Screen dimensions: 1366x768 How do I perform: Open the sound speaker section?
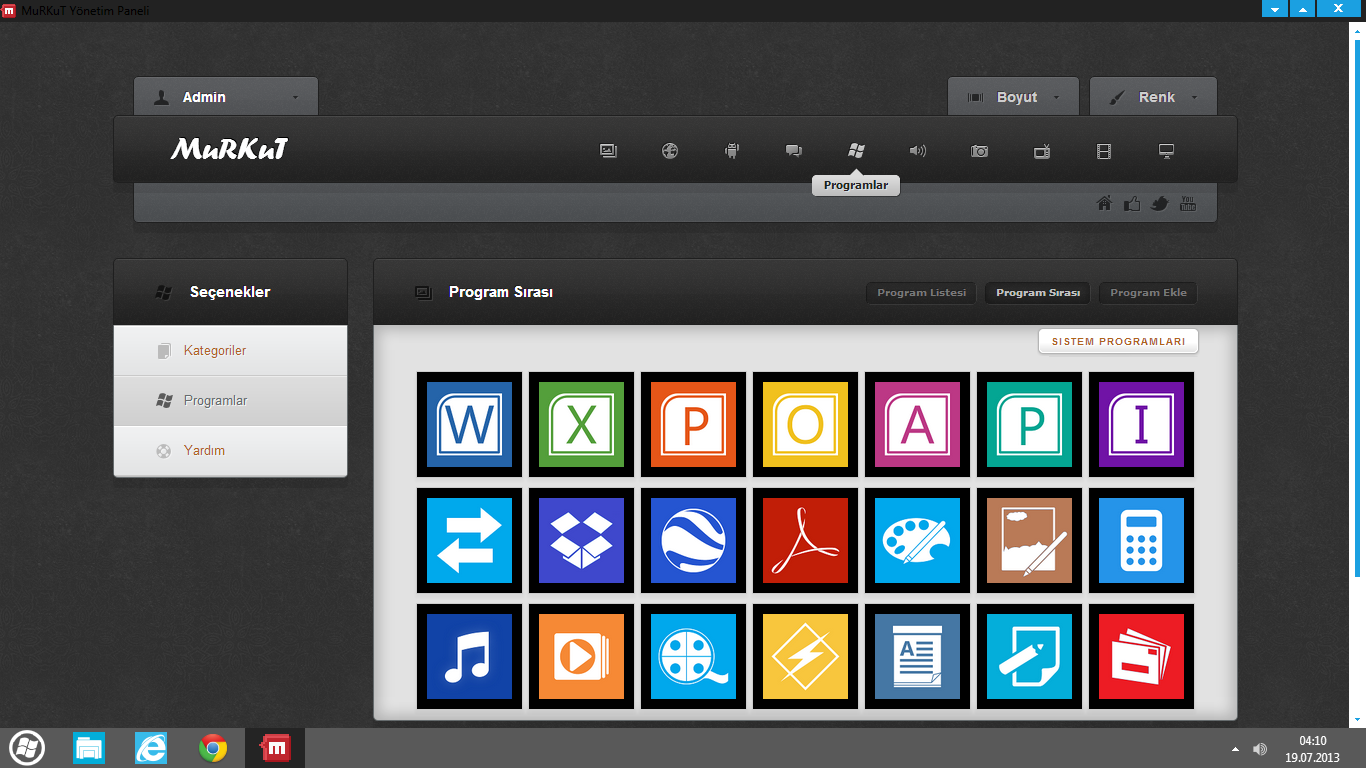918,151
